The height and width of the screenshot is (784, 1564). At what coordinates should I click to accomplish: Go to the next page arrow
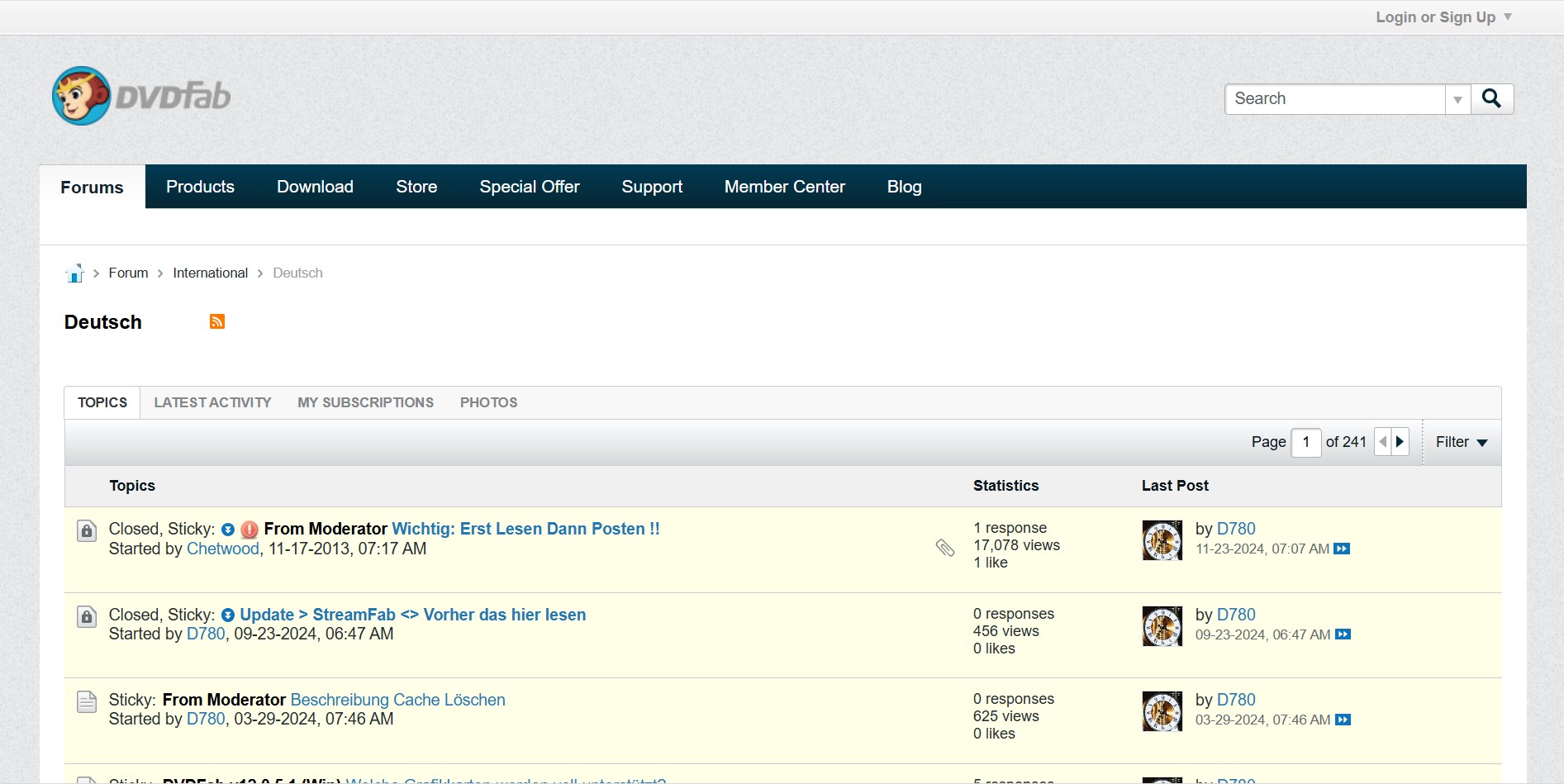[x=1400, y=442]
